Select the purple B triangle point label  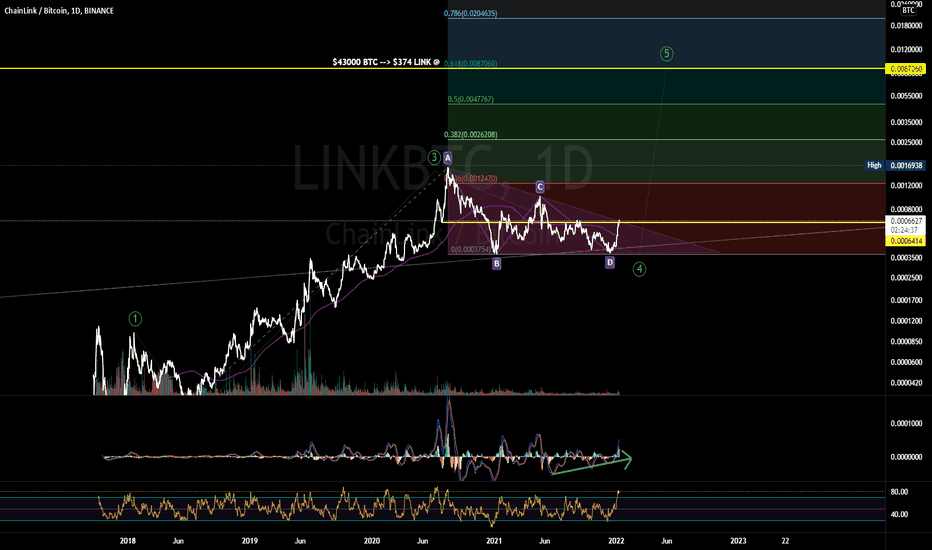coord(496,263)
